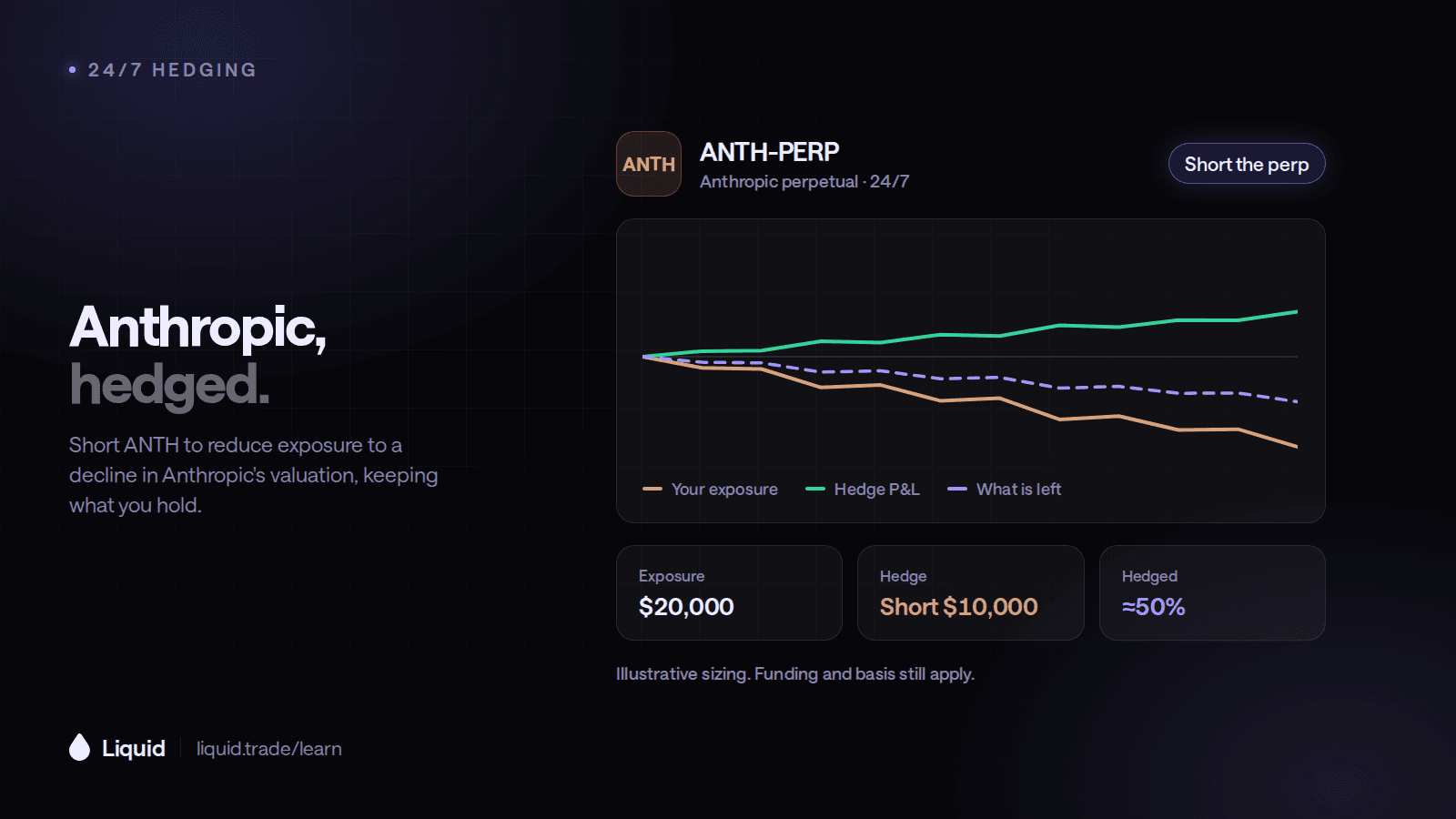Click the orange Your exposure legend marker

[652, 489]
